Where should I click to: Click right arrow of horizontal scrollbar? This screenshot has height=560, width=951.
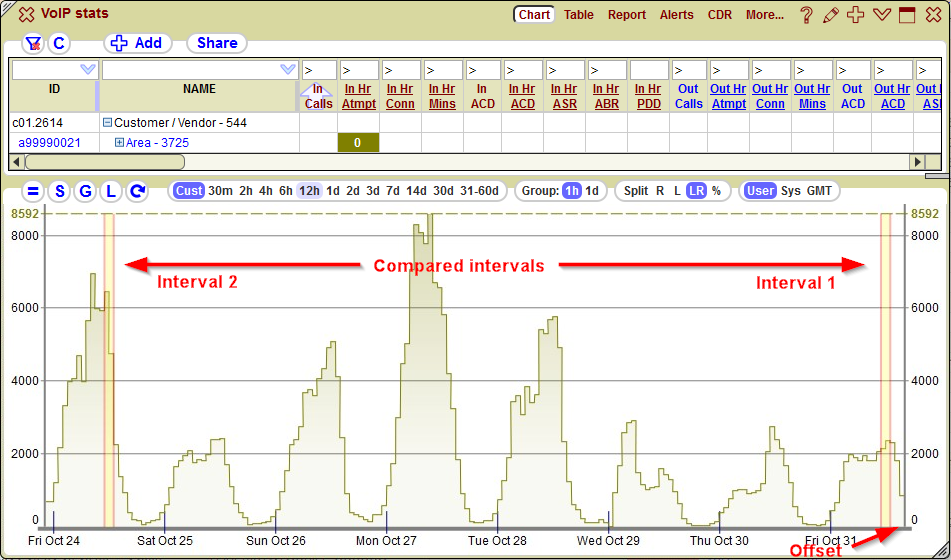pyautogui.click(x=918, y=162)
